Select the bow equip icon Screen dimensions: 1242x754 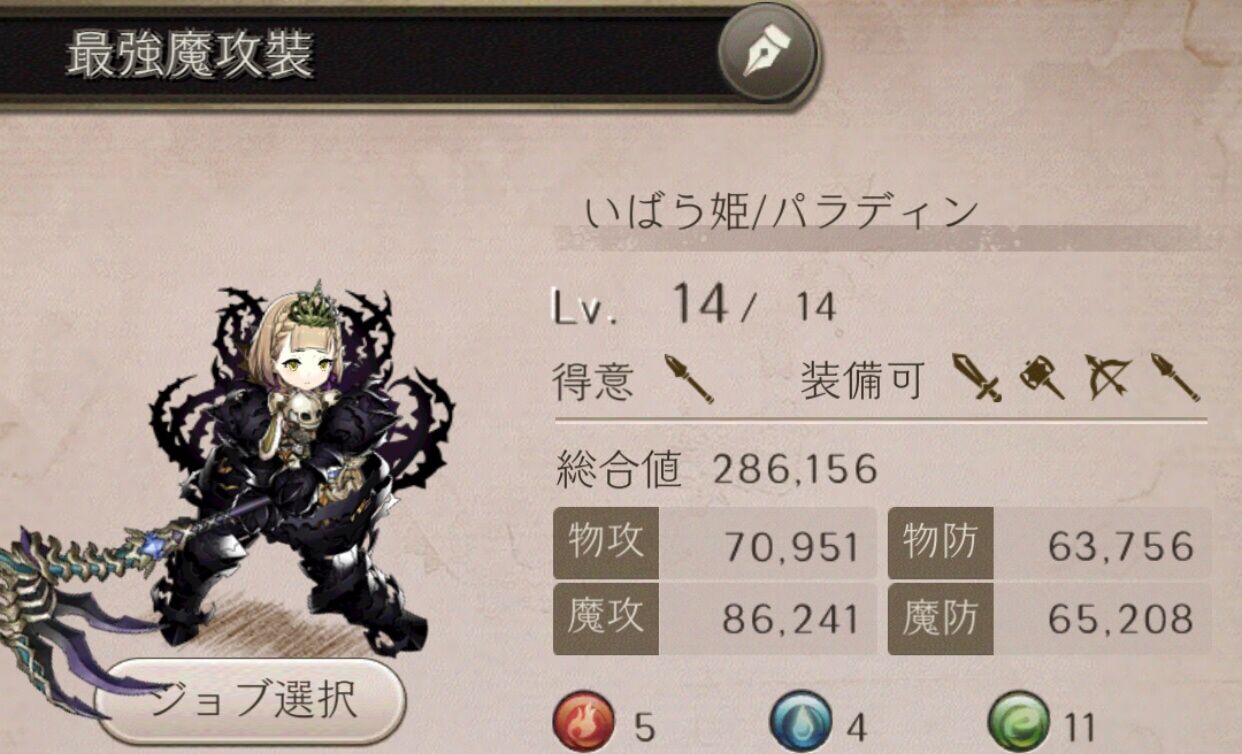click(x=1108, y=379)
